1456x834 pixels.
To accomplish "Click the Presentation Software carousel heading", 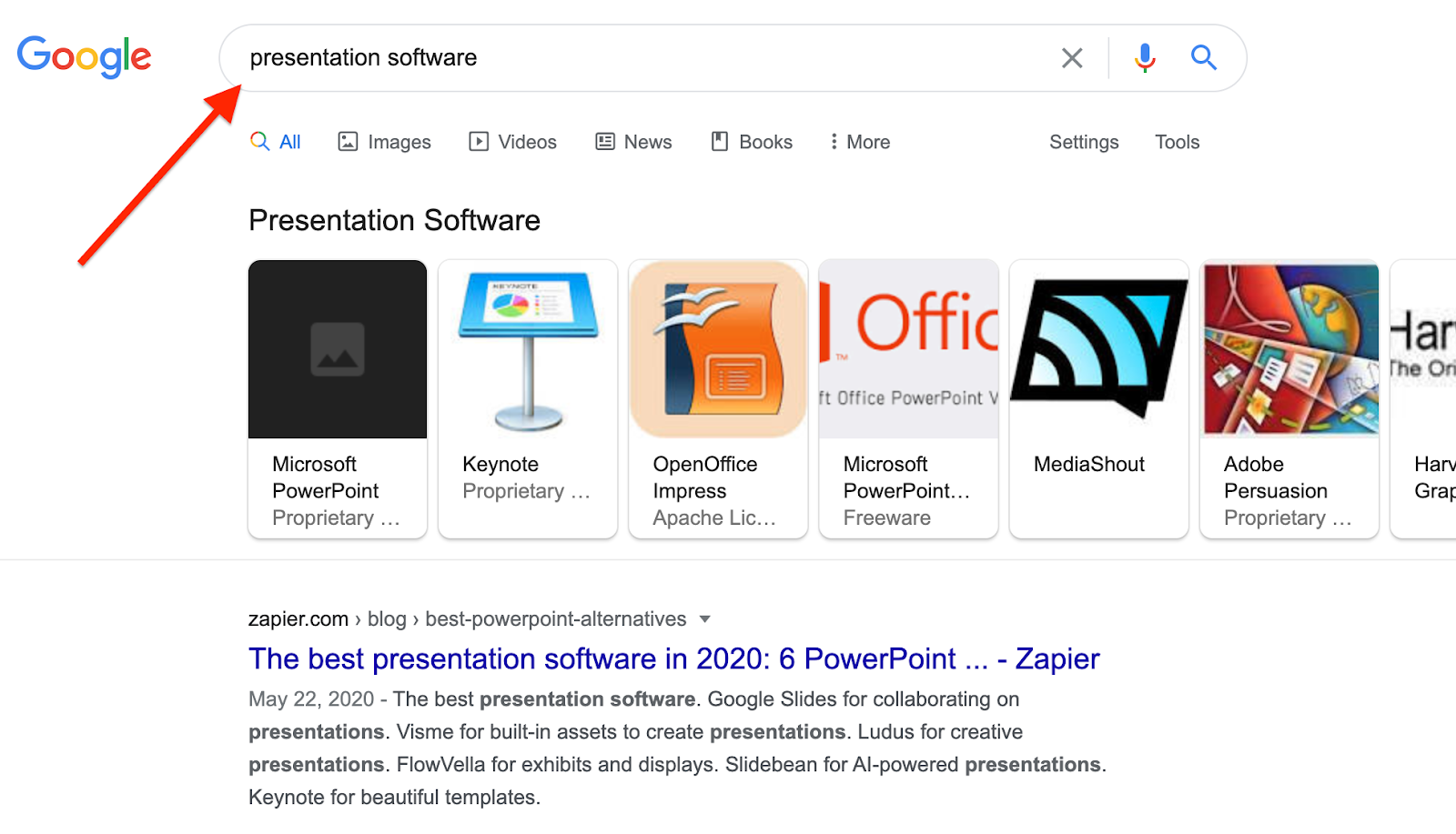I will tap(394, 220).
